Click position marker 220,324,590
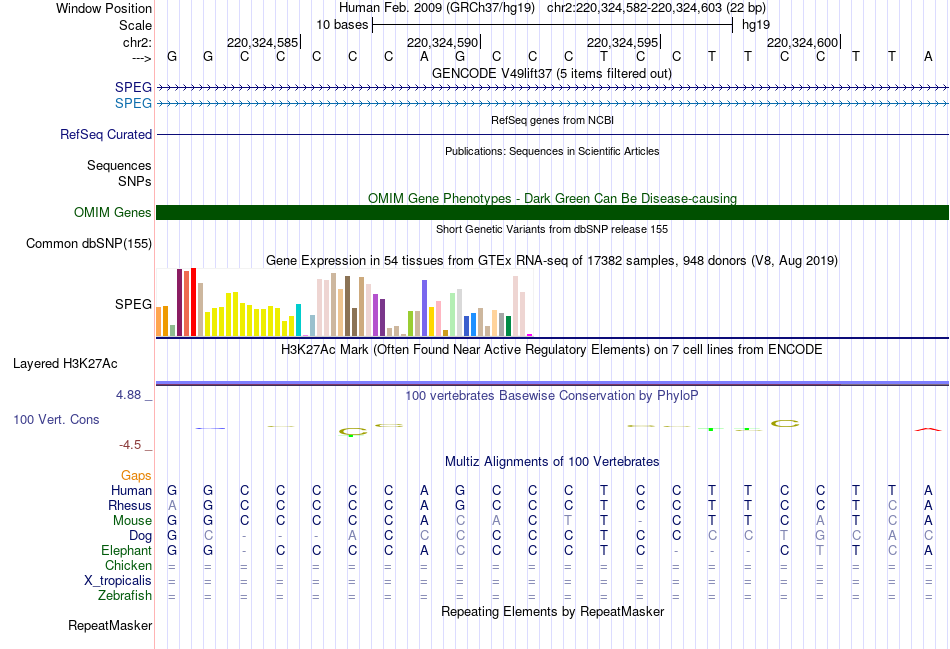 [x=443, y=42]
